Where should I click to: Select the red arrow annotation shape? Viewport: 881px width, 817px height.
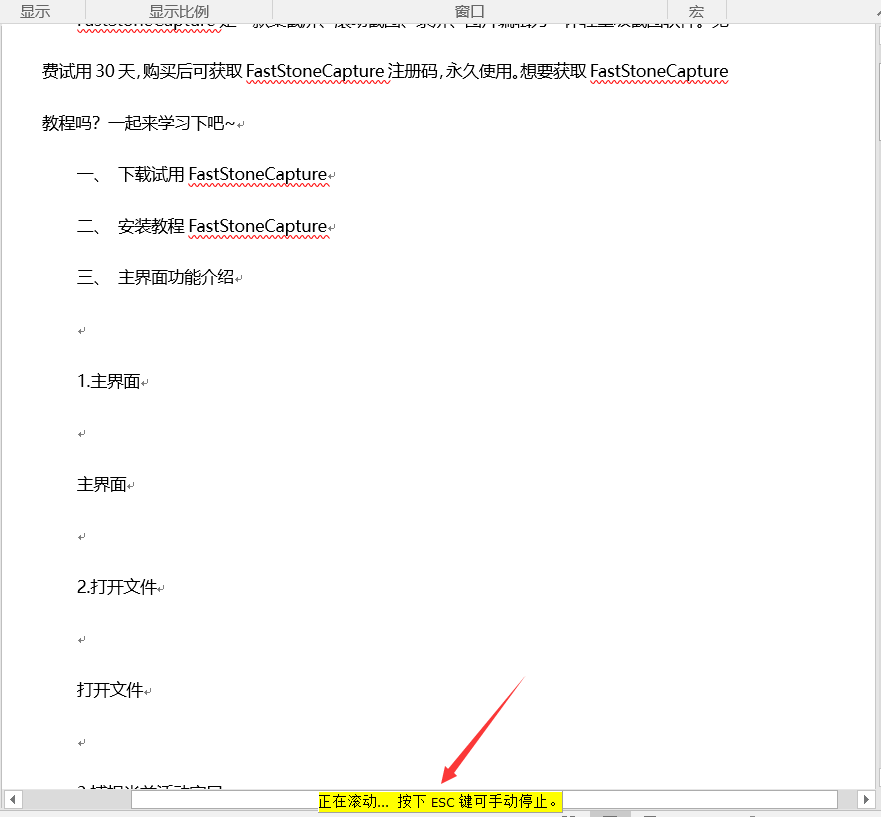pos(480,730)
